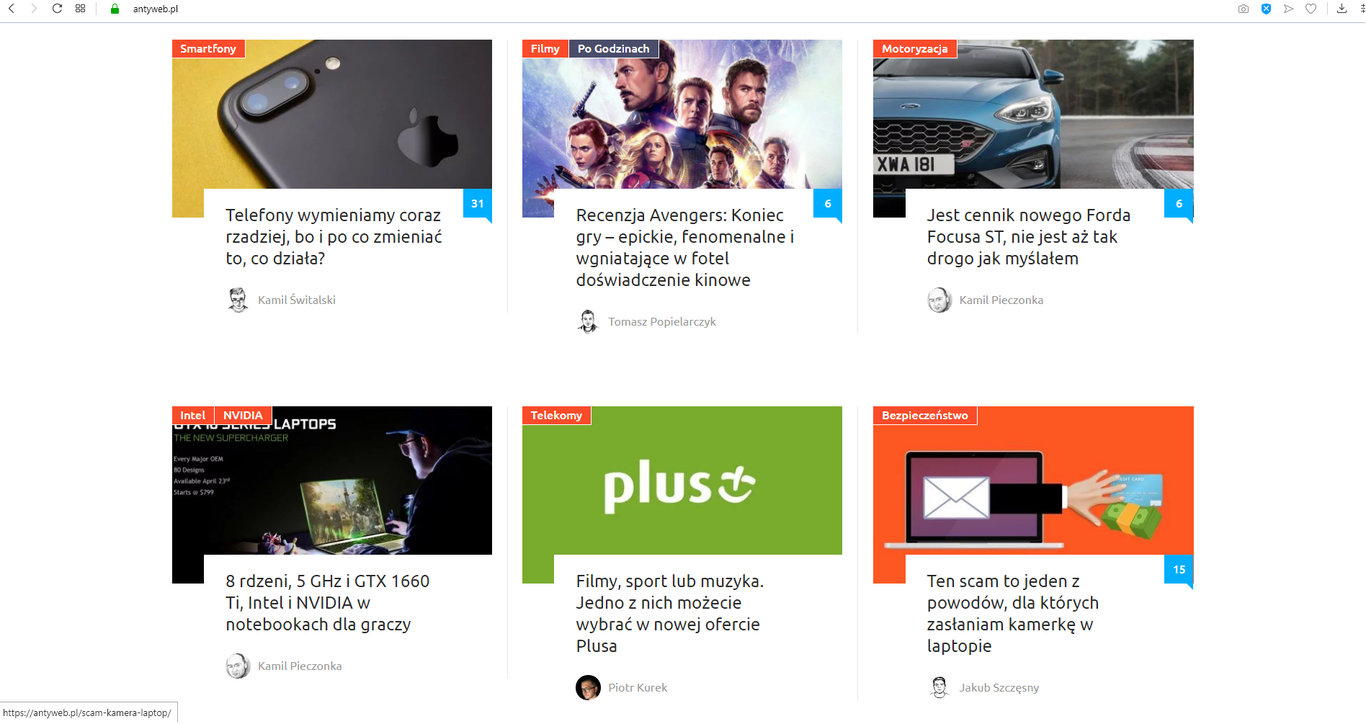The width and height of the screenshot is (1366, 724).
Task: Bookmark page with the heart icon
Action: point(1311,8)
